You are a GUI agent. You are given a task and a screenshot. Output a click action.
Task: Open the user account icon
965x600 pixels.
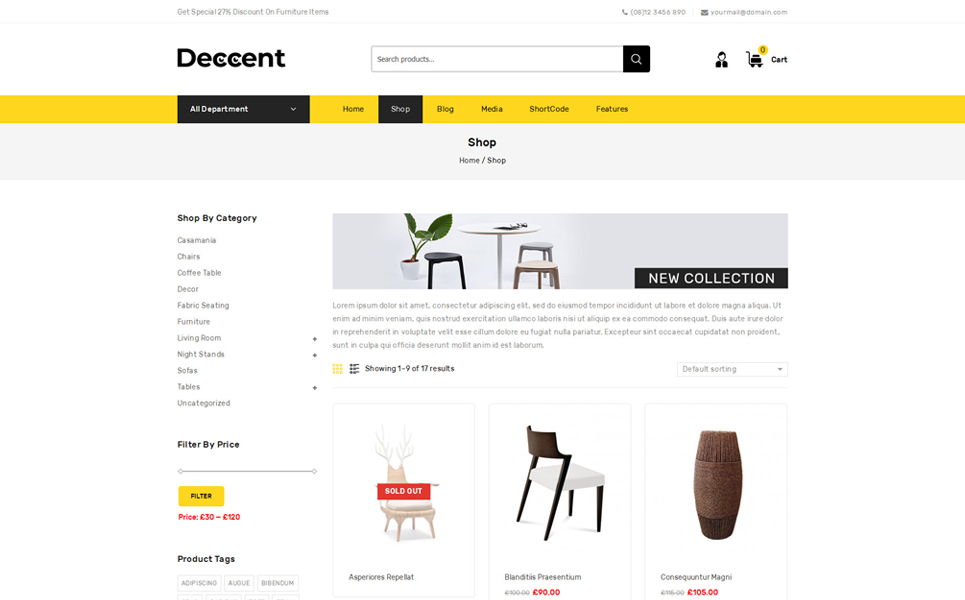tap(721, 60)
